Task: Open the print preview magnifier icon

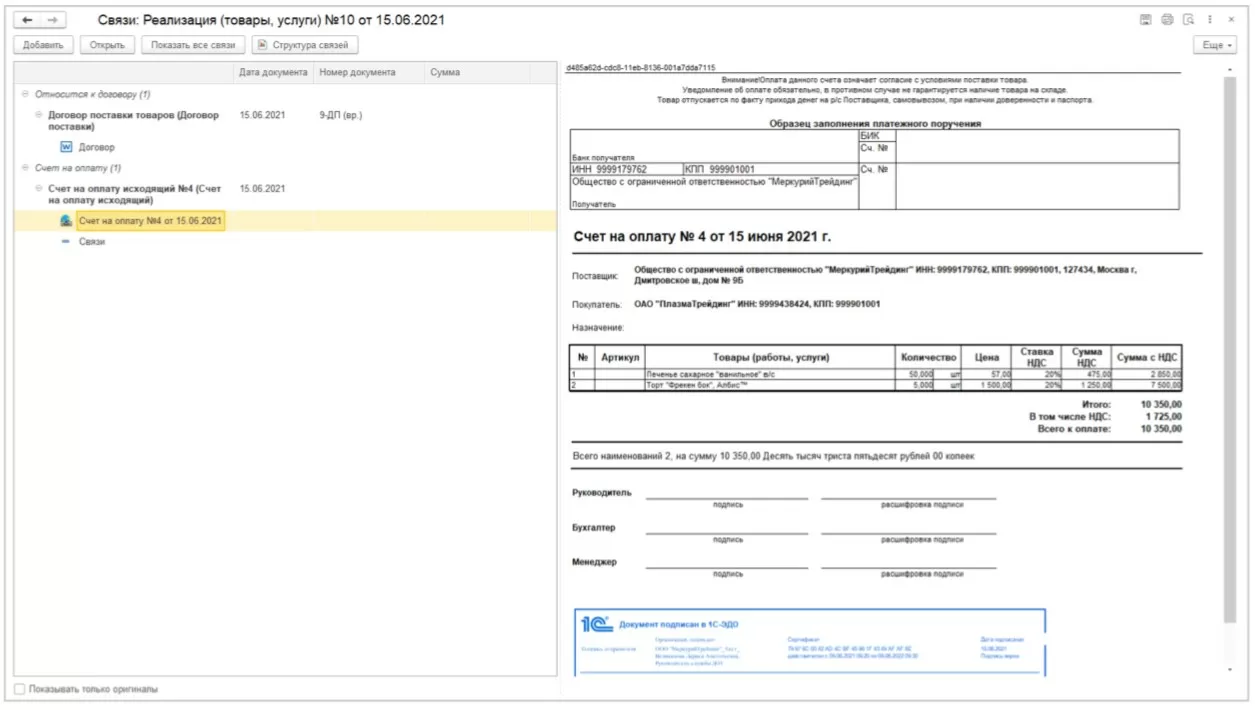Action: [1188, 20]
